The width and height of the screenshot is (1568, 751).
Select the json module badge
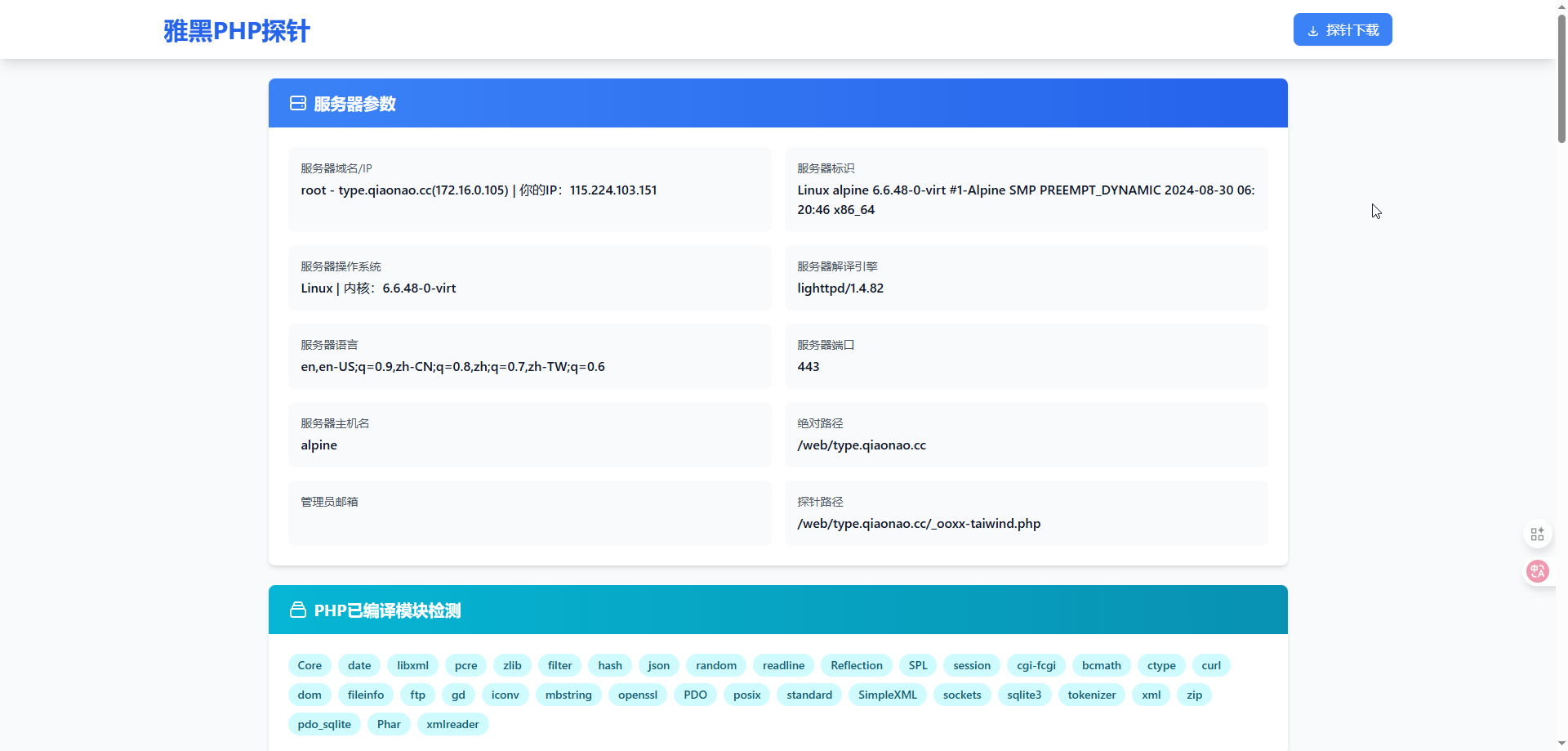pos(658,665)
